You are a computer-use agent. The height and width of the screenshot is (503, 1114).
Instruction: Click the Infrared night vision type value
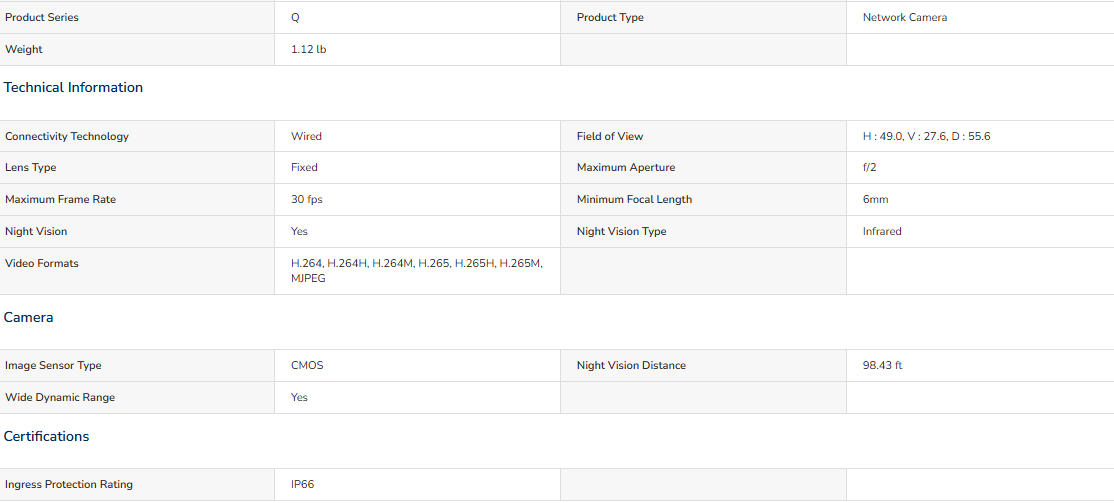tap(882, 232)
